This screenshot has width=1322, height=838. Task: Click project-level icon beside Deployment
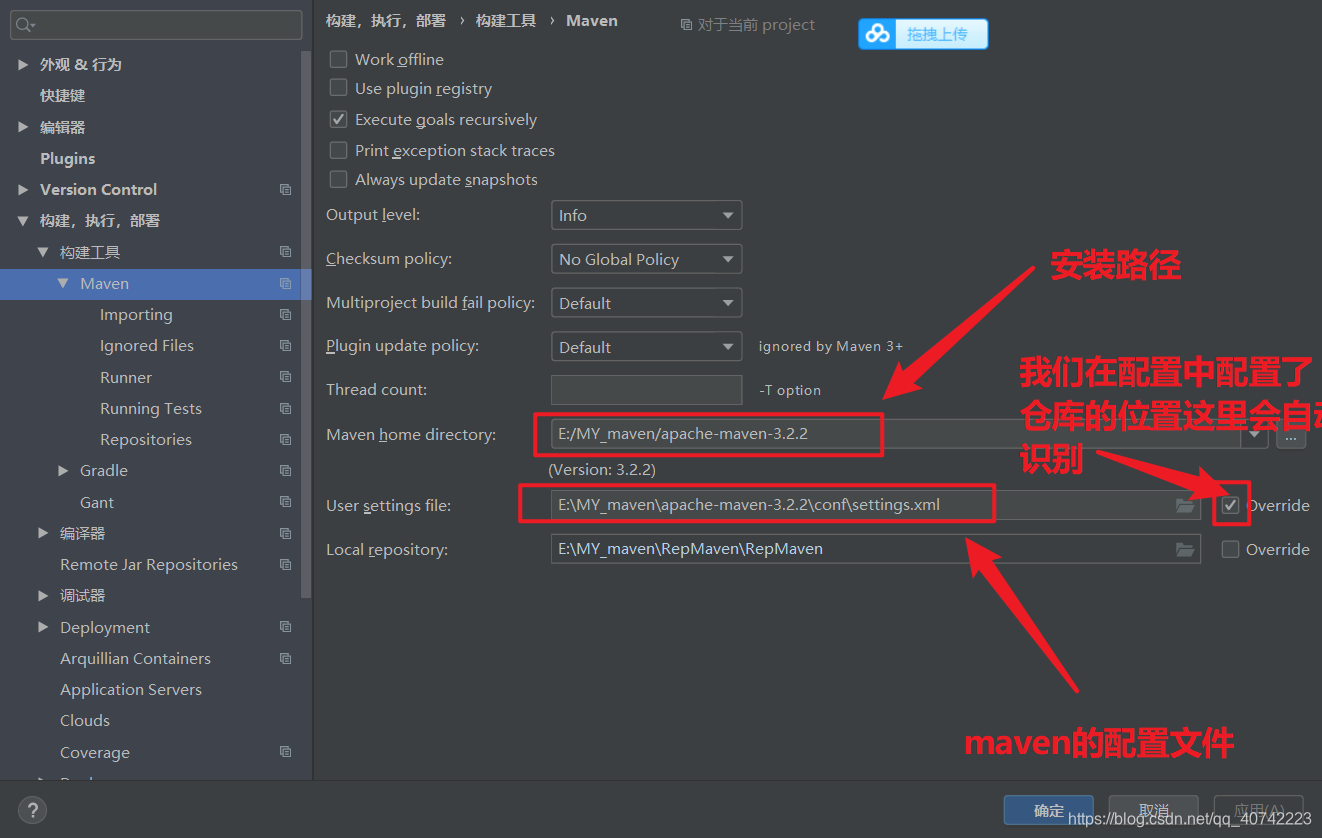tap(286, 627)
